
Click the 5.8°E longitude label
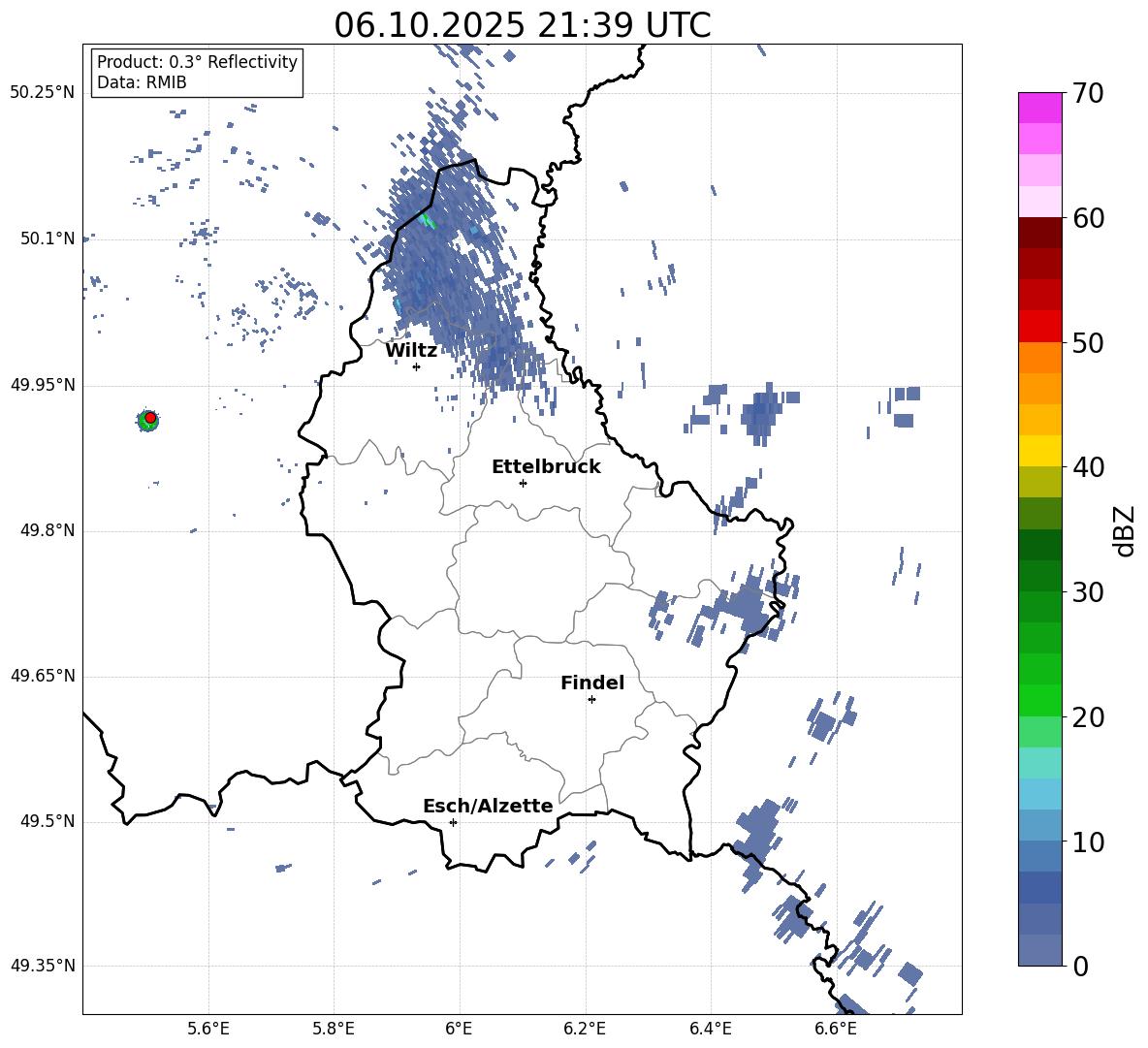(334, 1029)
